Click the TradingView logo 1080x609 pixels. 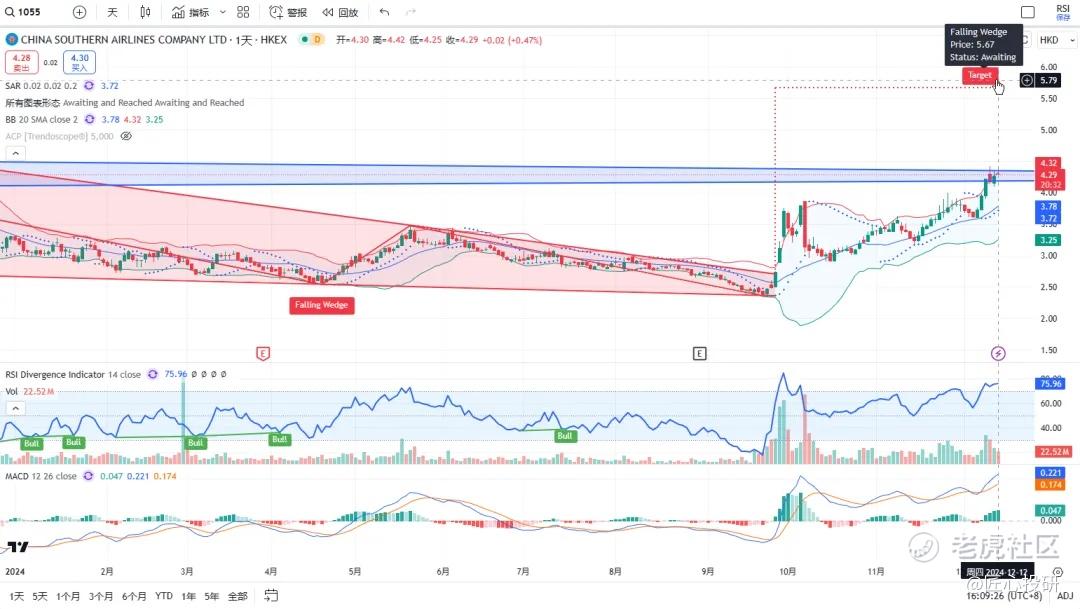pos(18,547)
